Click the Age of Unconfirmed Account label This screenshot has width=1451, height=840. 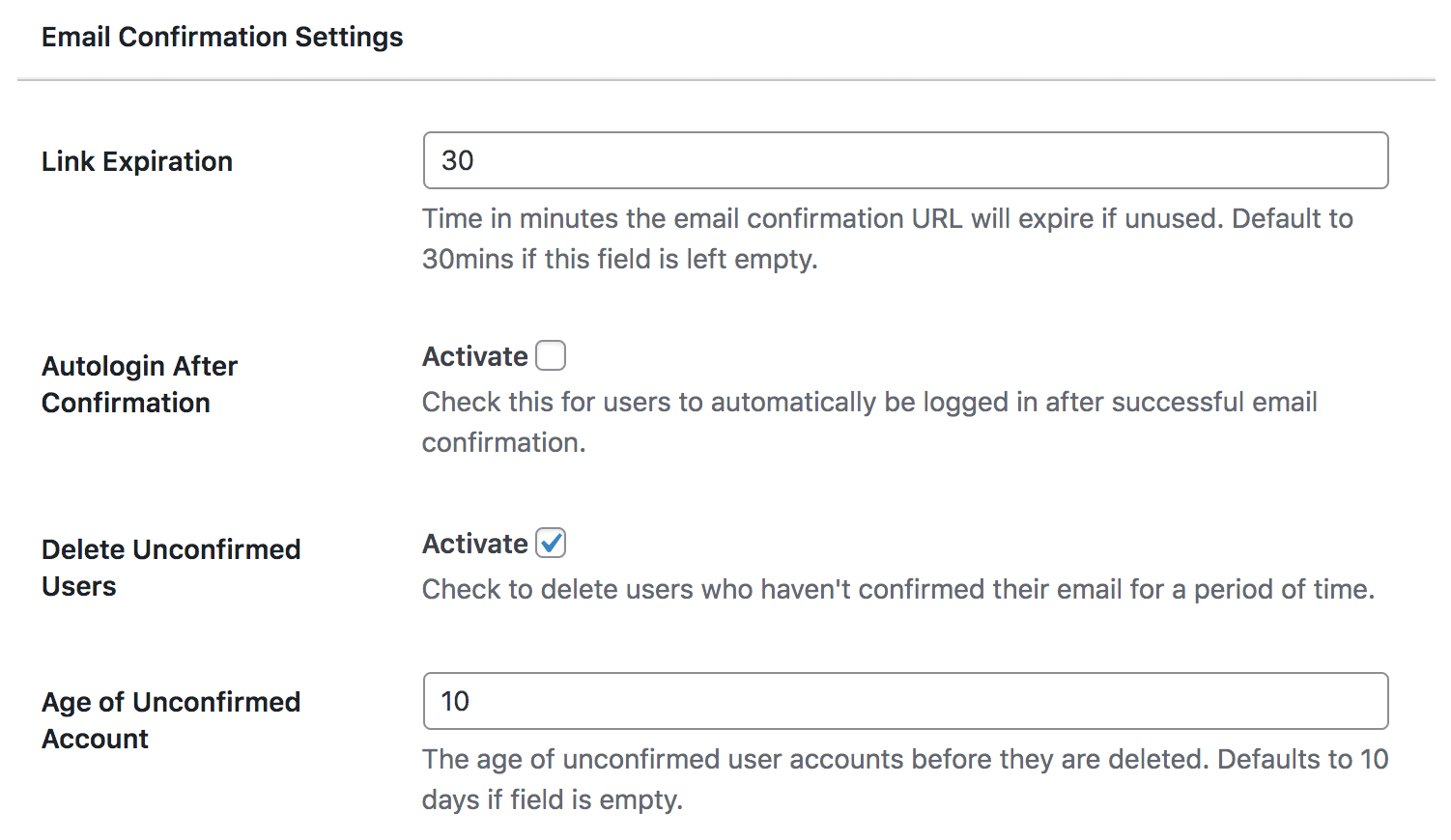[x=171, y=720]
